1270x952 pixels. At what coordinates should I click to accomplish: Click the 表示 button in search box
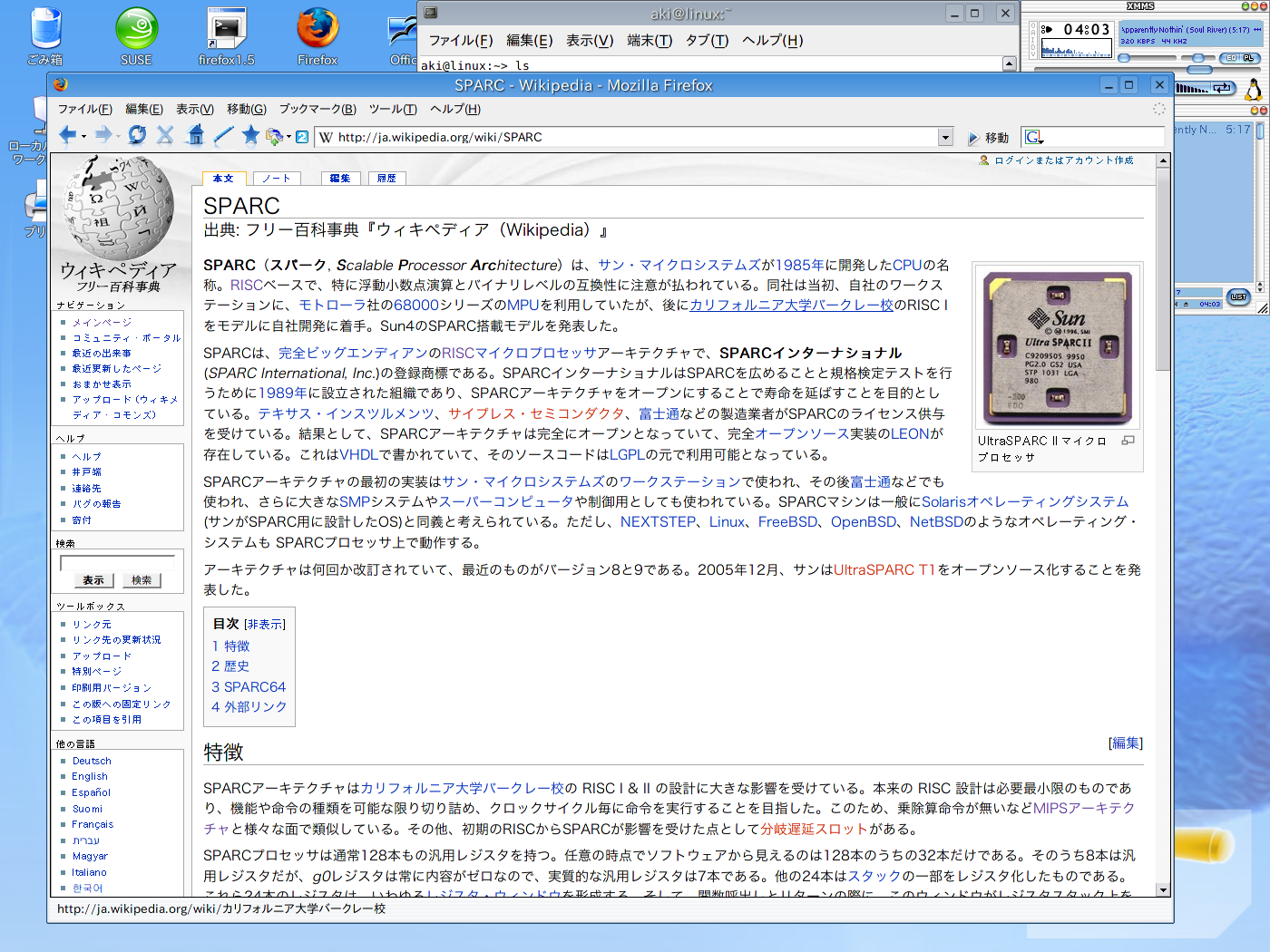(x=93, y=580)
